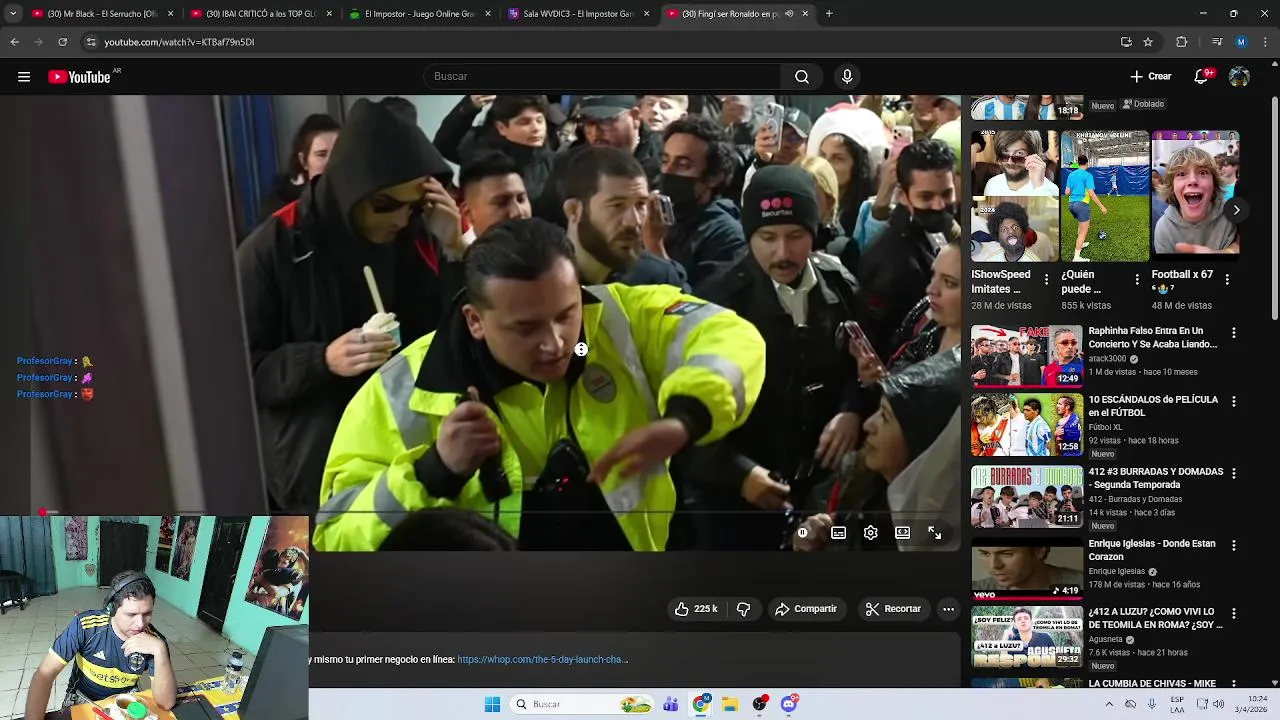Toggle theater mode on the player
1280x720 pixels.
[902, 533]
